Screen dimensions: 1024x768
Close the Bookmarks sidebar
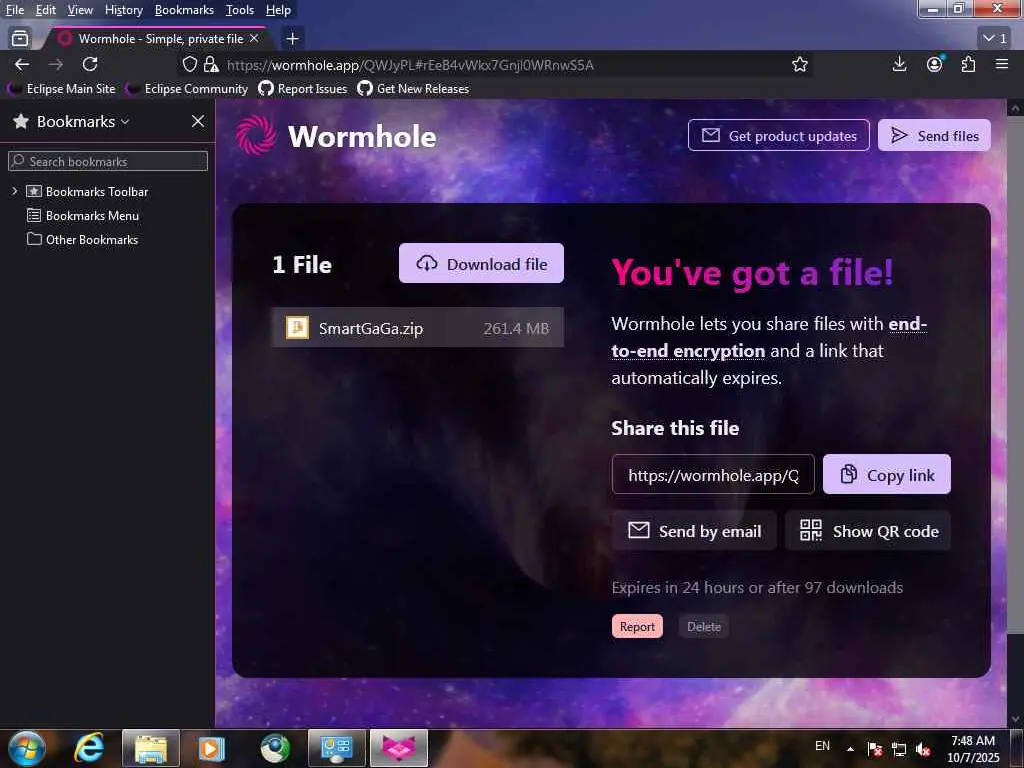tap(198, 121)
